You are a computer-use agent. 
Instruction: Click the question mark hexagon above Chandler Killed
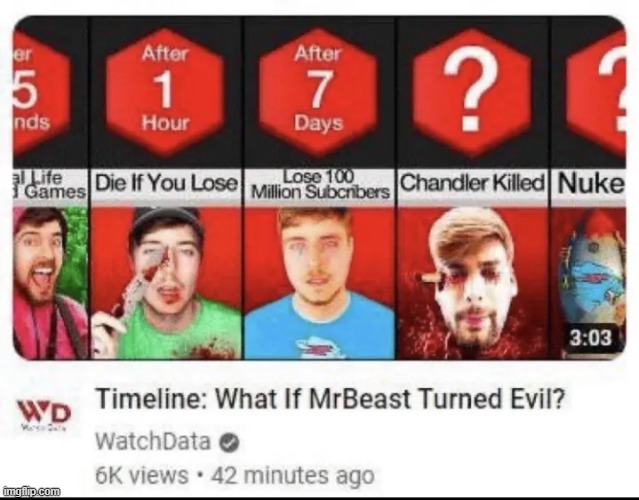[472, 90]
